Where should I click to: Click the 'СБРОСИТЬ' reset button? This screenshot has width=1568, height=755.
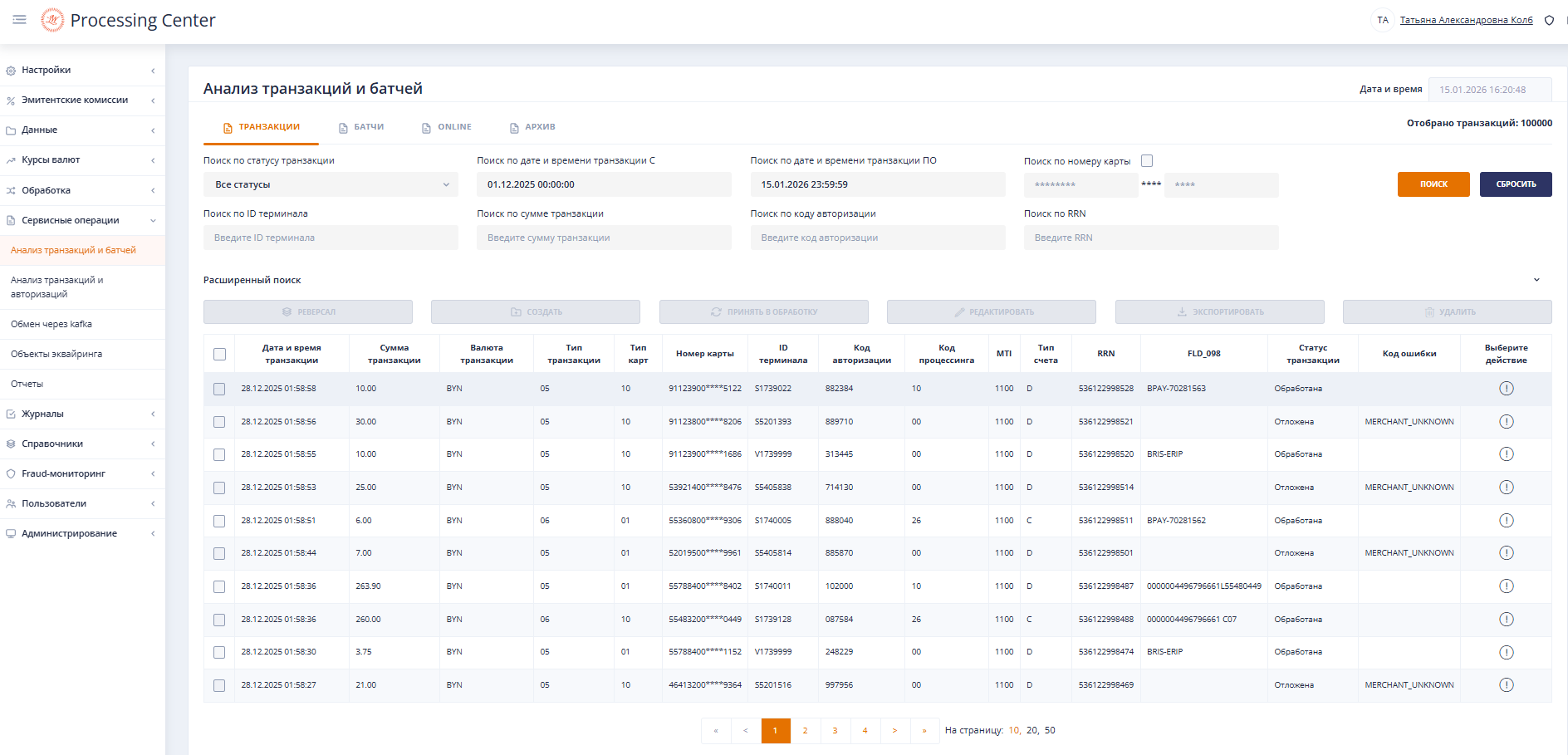[x=1515, y=184]
